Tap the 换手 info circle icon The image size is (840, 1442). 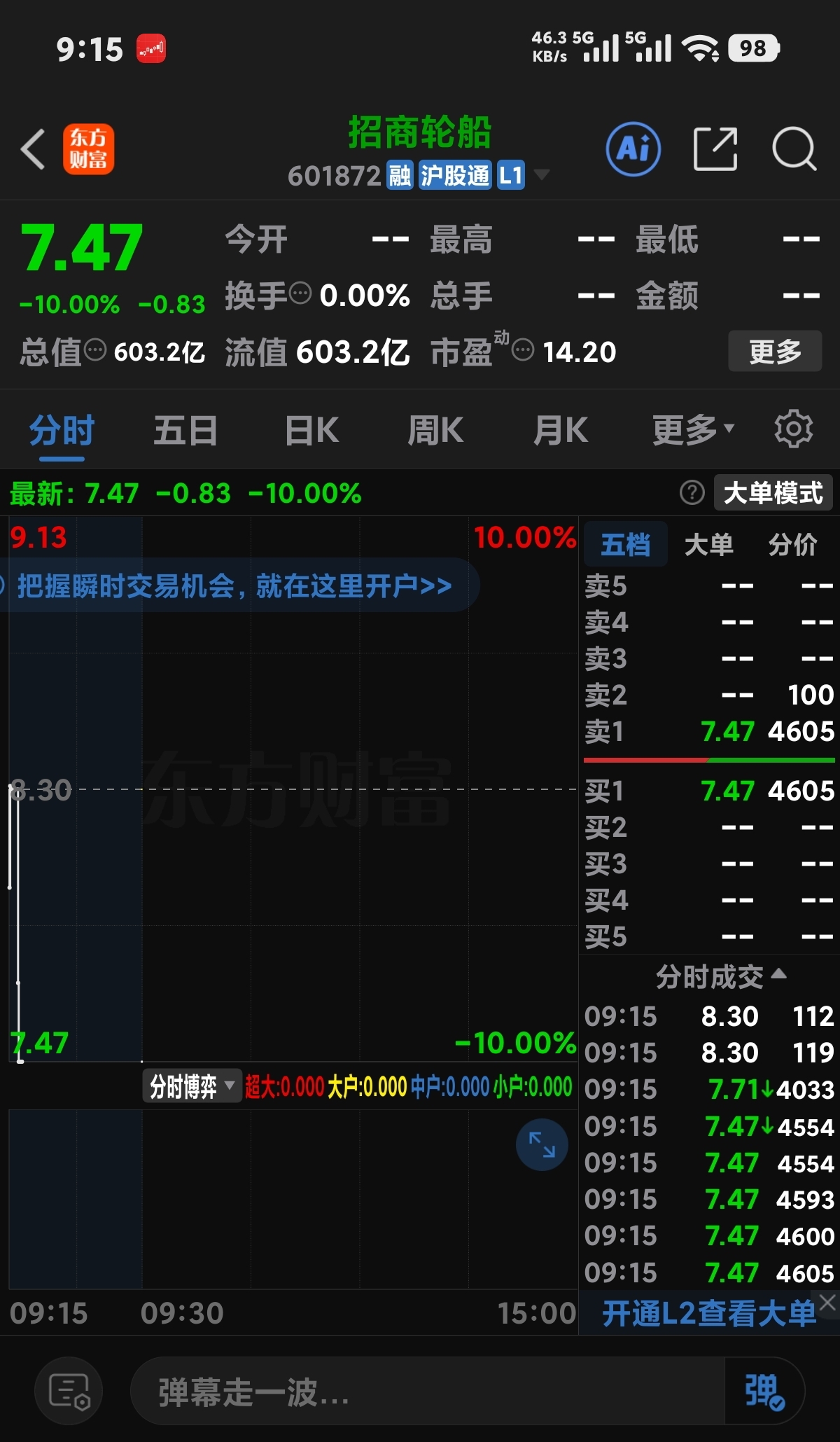click(300, 293)
